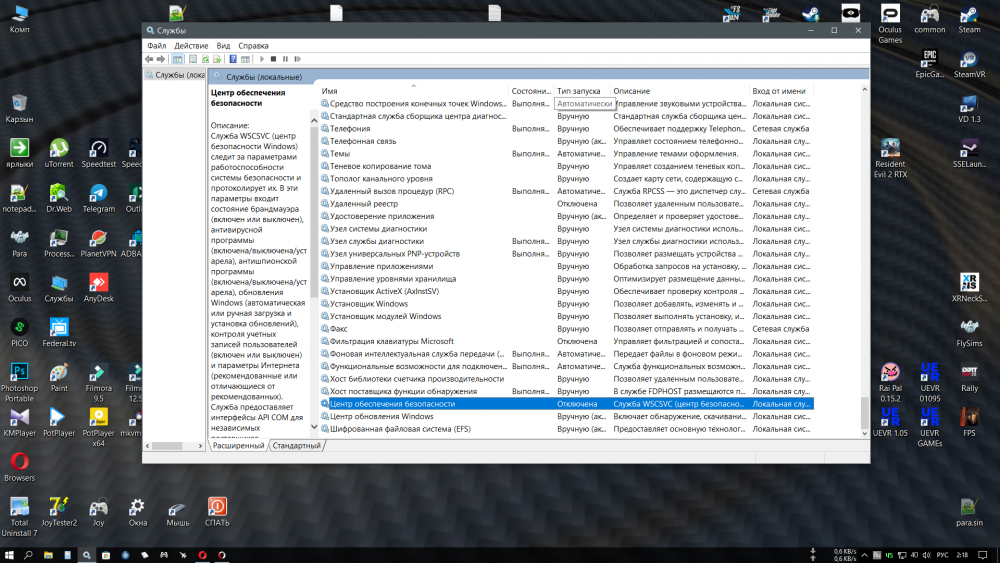Screen dimensions: 1000x563
Task: Click the Refresh toolbar icon
Action: click(205, 59)
